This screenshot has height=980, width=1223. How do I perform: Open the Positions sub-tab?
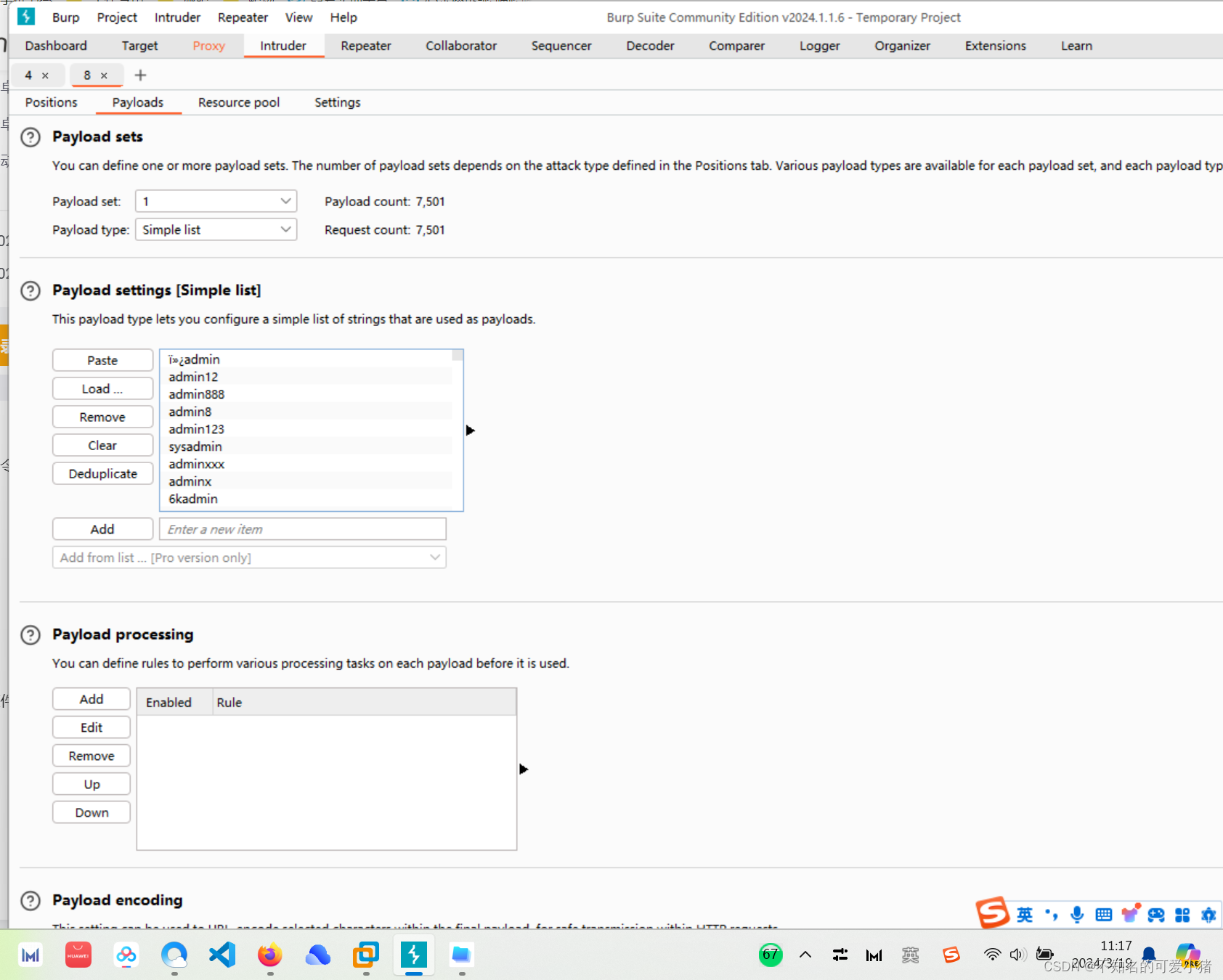point(51,102)
